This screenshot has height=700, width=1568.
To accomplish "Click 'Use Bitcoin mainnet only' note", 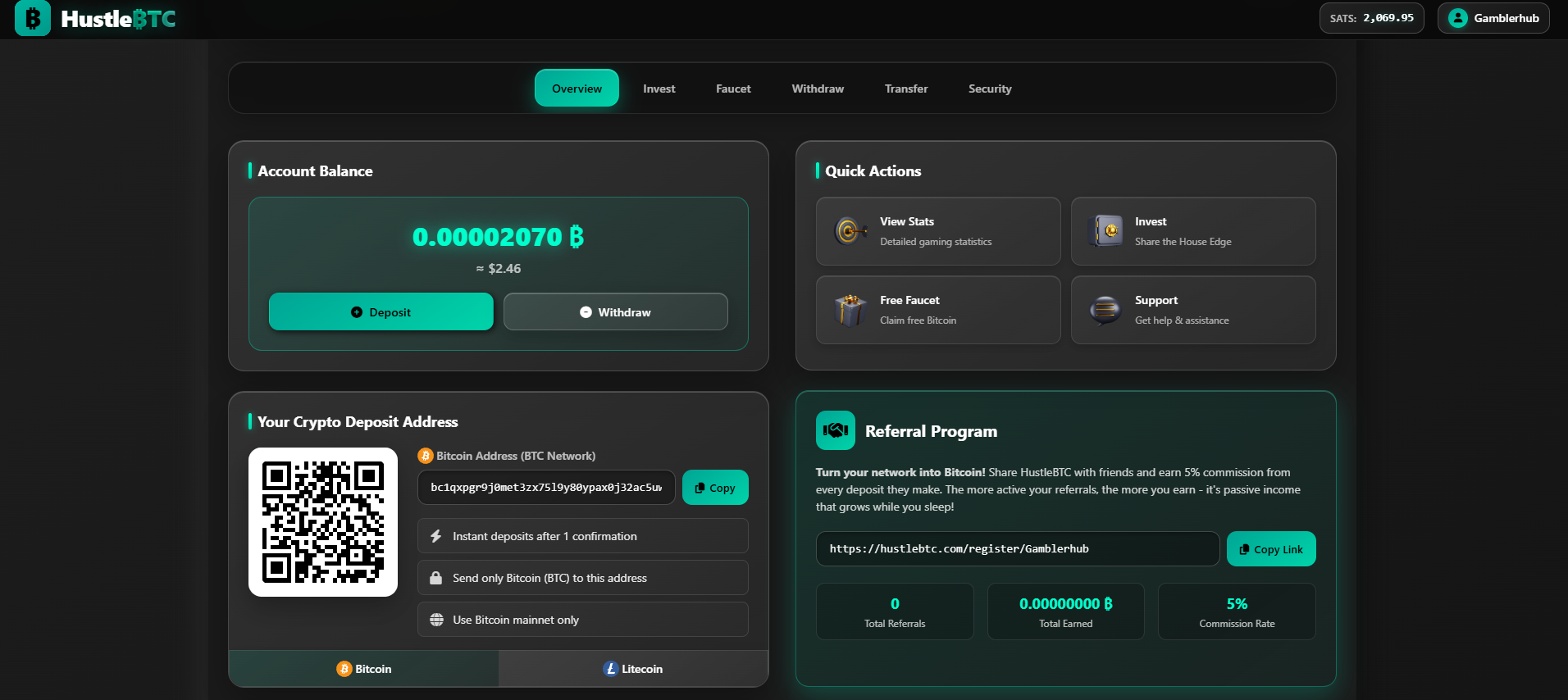I will [x=516, y=620].
